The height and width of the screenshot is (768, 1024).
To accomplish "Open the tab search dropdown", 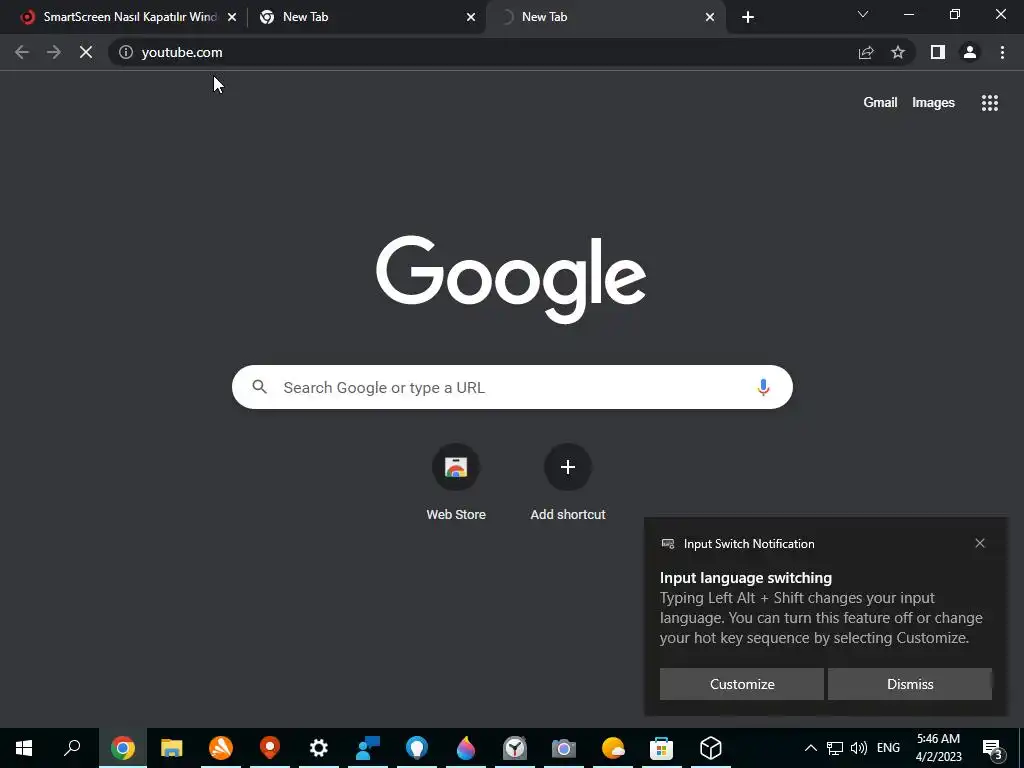I will tap(863, 14).
